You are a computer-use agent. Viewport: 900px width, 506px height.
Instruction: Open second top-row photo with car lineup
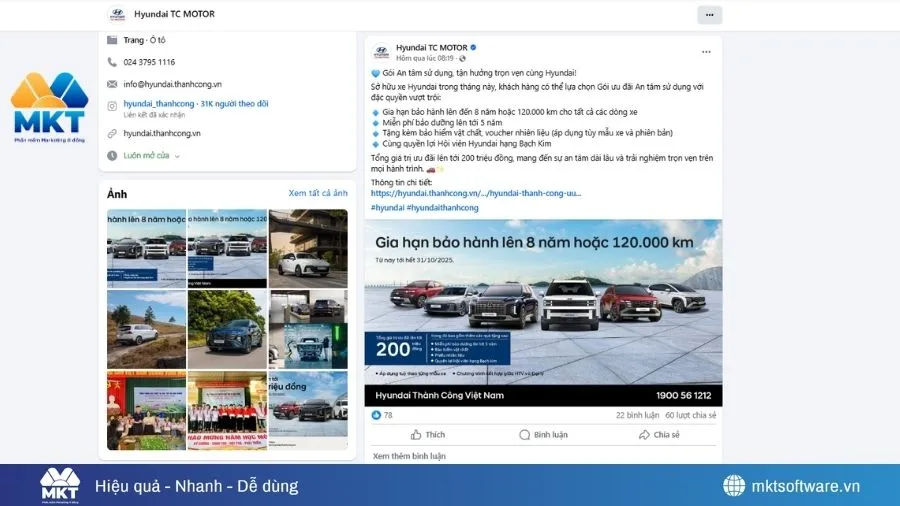[227, 248]
